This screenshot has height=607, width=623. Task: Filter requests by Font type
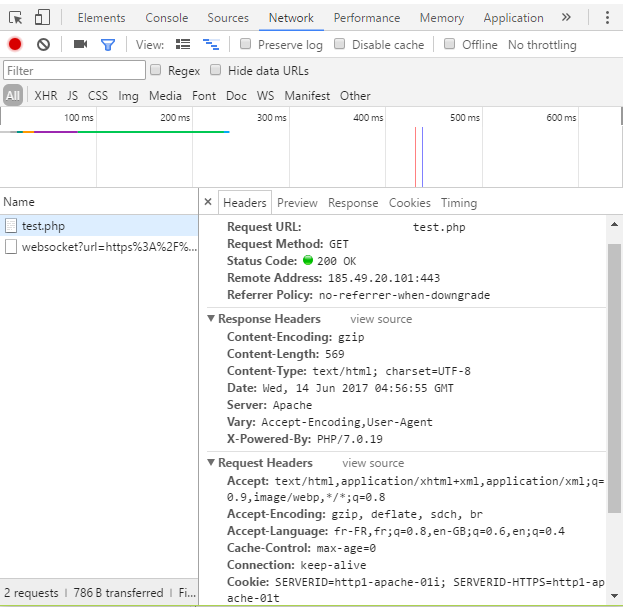[x=204, y=96]
